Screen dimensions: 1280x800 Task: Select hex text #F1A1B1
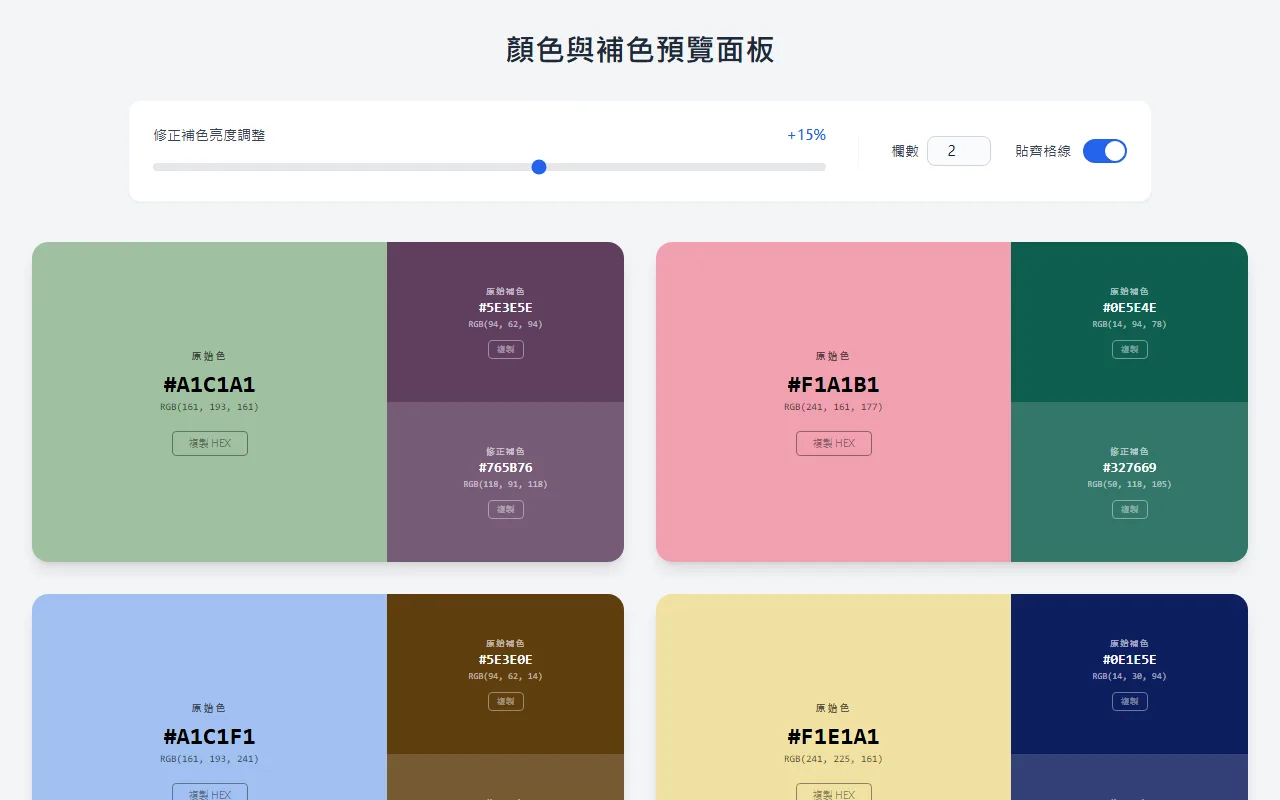(834, 385)
